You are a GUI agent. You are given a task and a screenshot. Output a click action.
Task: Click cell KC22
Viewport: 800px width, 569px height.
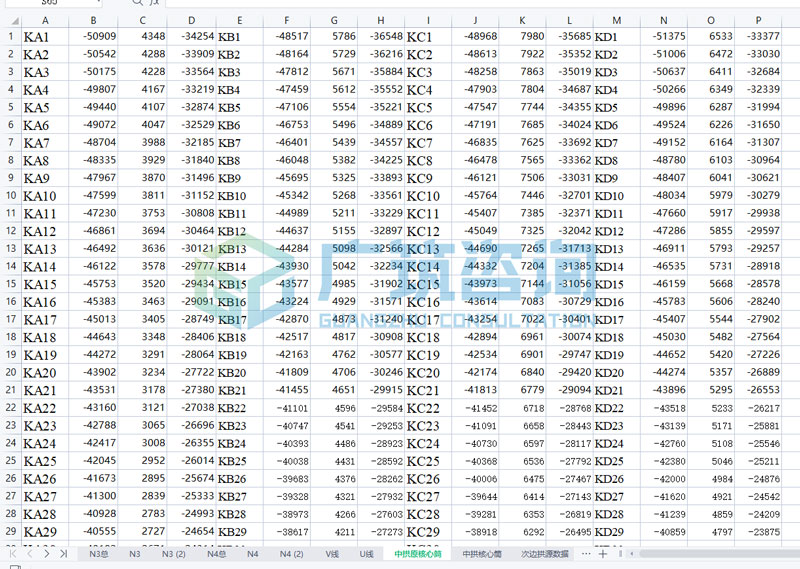428,408
